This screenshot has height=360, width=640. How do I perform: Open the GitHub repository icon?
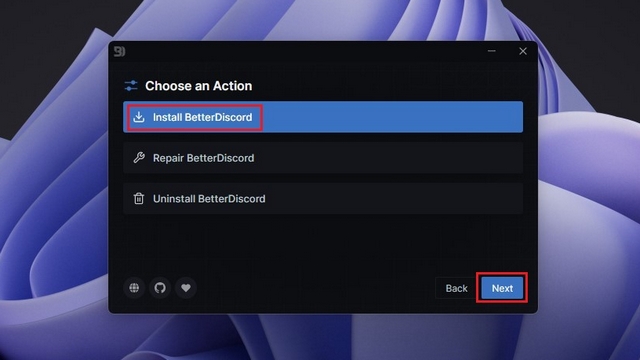point(160,288)
